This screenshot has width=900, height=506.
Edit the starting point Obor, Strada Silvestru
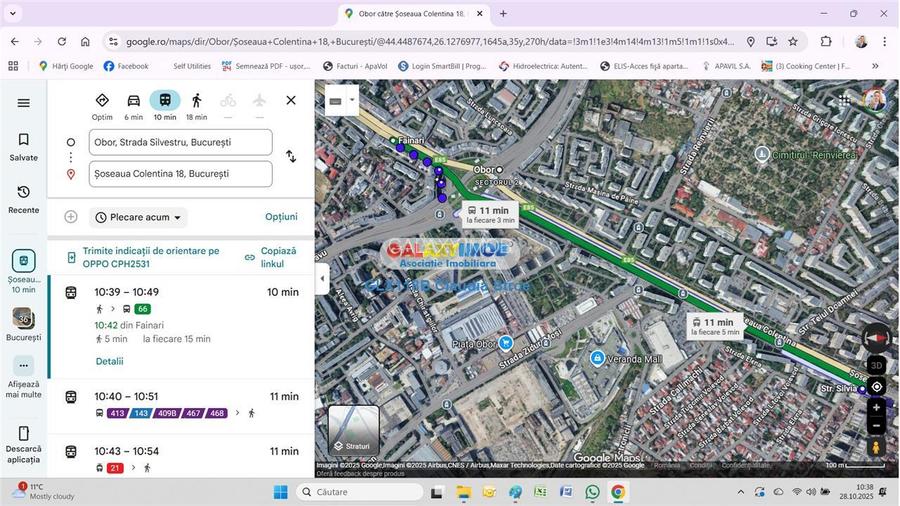click(180, 142)
